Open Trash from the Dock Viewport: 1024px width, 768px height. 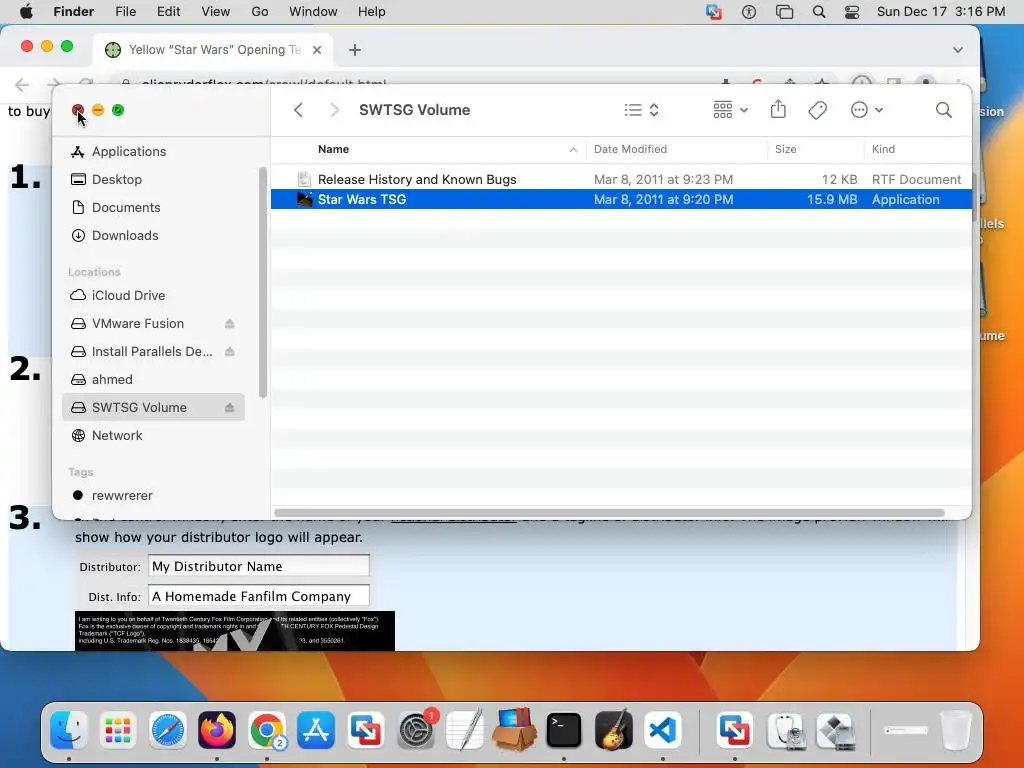point(955,729)
